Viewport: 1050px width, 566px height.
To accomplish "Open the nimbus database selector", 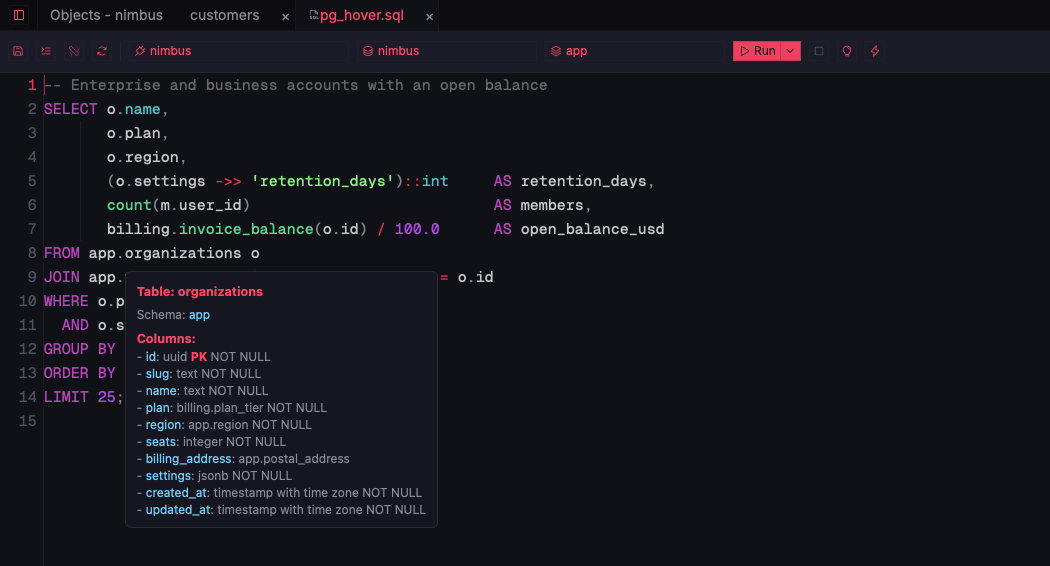I will [446, 51].
